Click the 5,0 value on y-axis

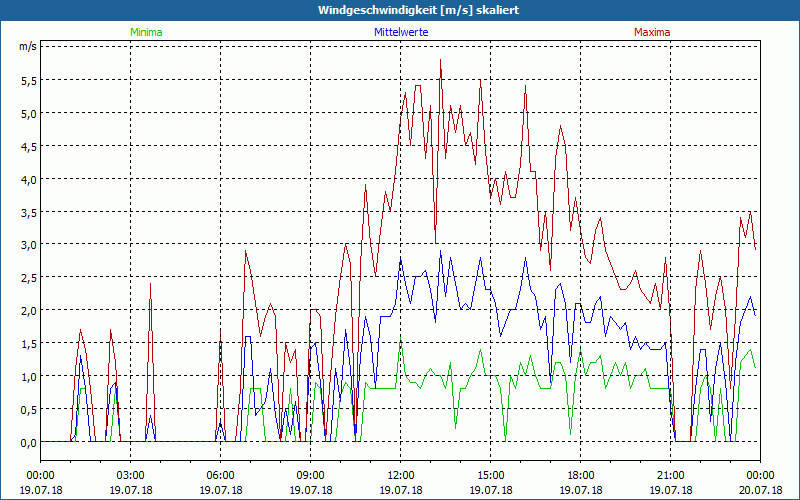[28, 113]
